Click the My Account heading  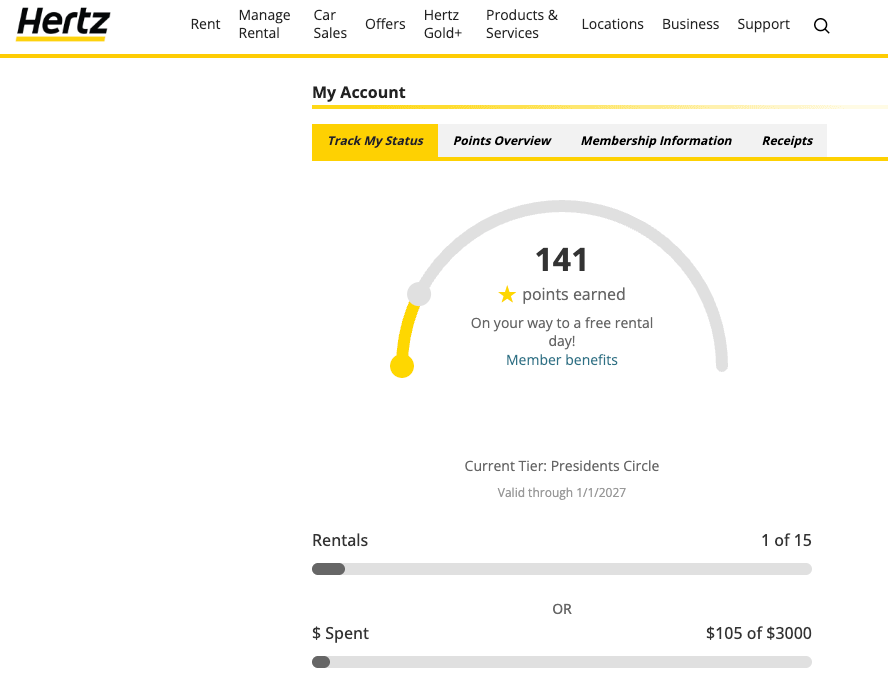[x=358, y=92]
